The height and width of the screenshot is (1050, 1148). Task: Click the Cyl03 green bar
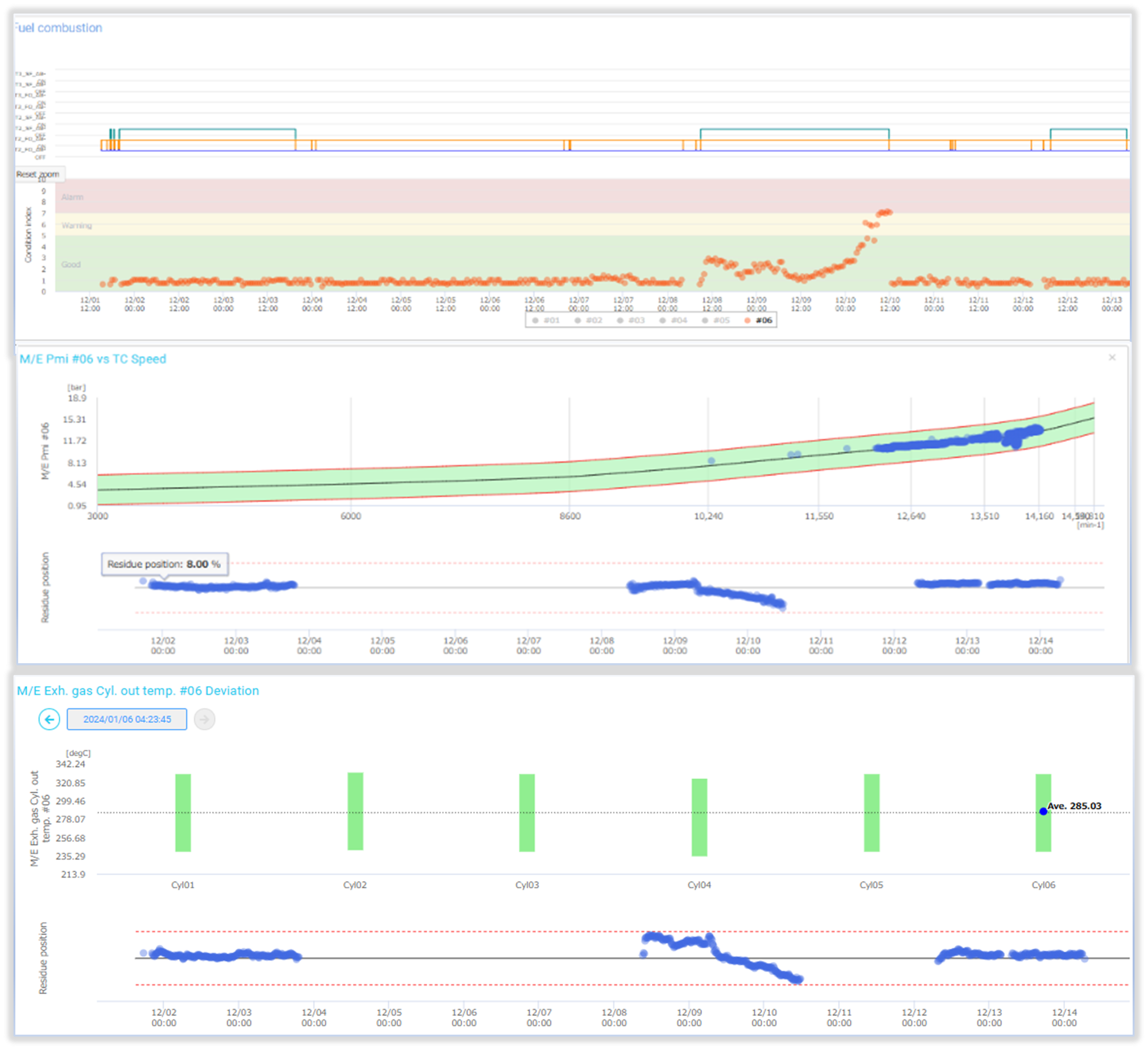coord(527,813)
